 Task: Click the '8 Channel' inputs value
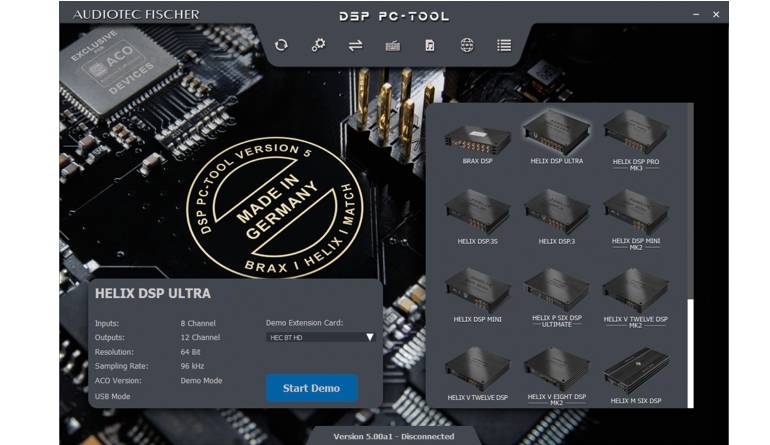tap(198, 323)
